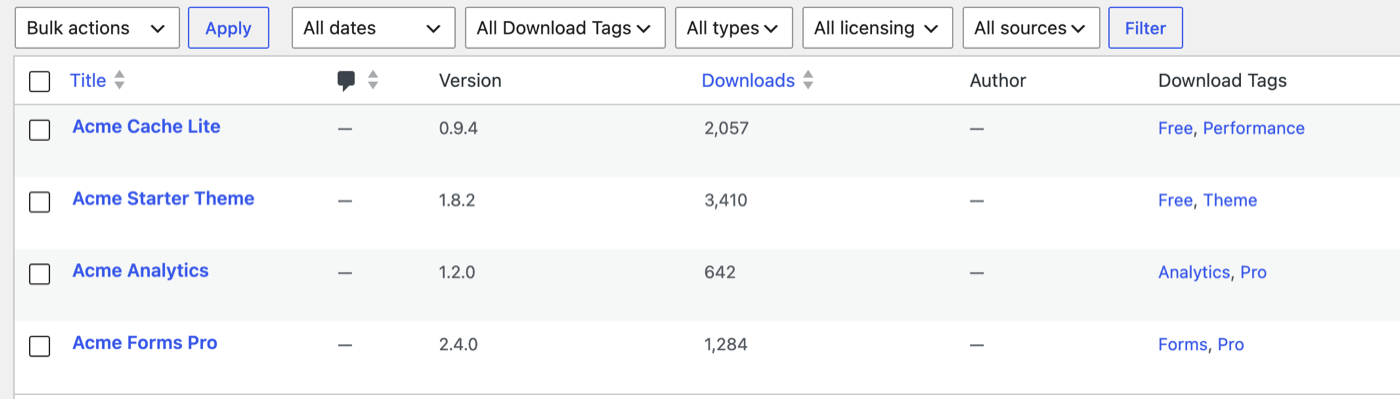This screenshot has width=1400, height=399.
Task: Click Pro tag in Acme Analytics row
Action: (x=1253, y=272)
